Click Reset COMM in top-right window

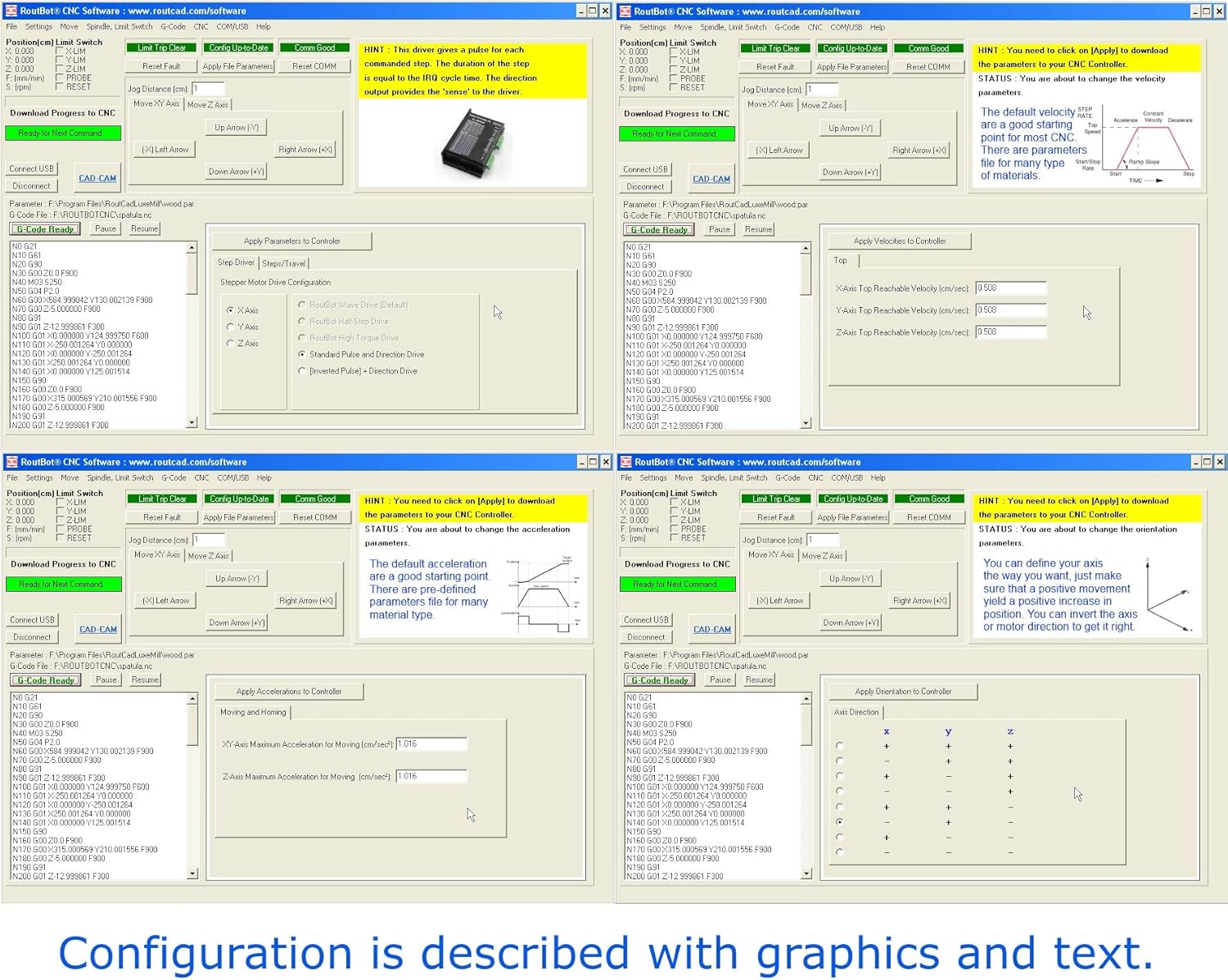[x=928, y=67]
